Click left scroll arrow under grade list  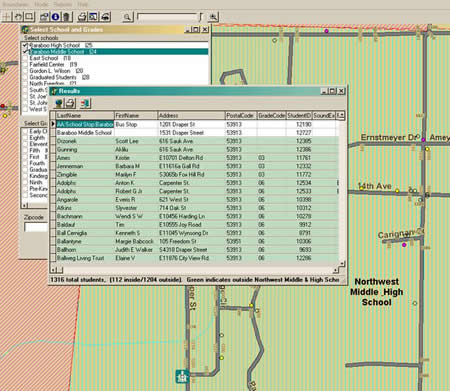point(25,205)
